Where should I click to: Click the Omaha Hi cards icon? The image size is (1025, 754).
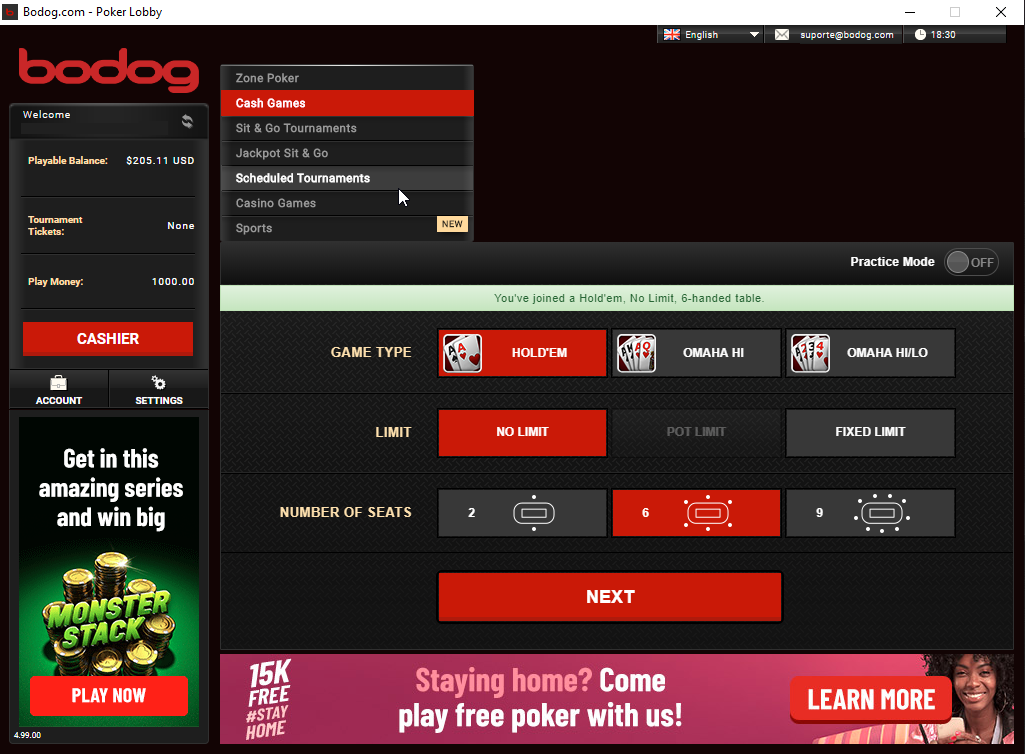(x=636, y=353)
